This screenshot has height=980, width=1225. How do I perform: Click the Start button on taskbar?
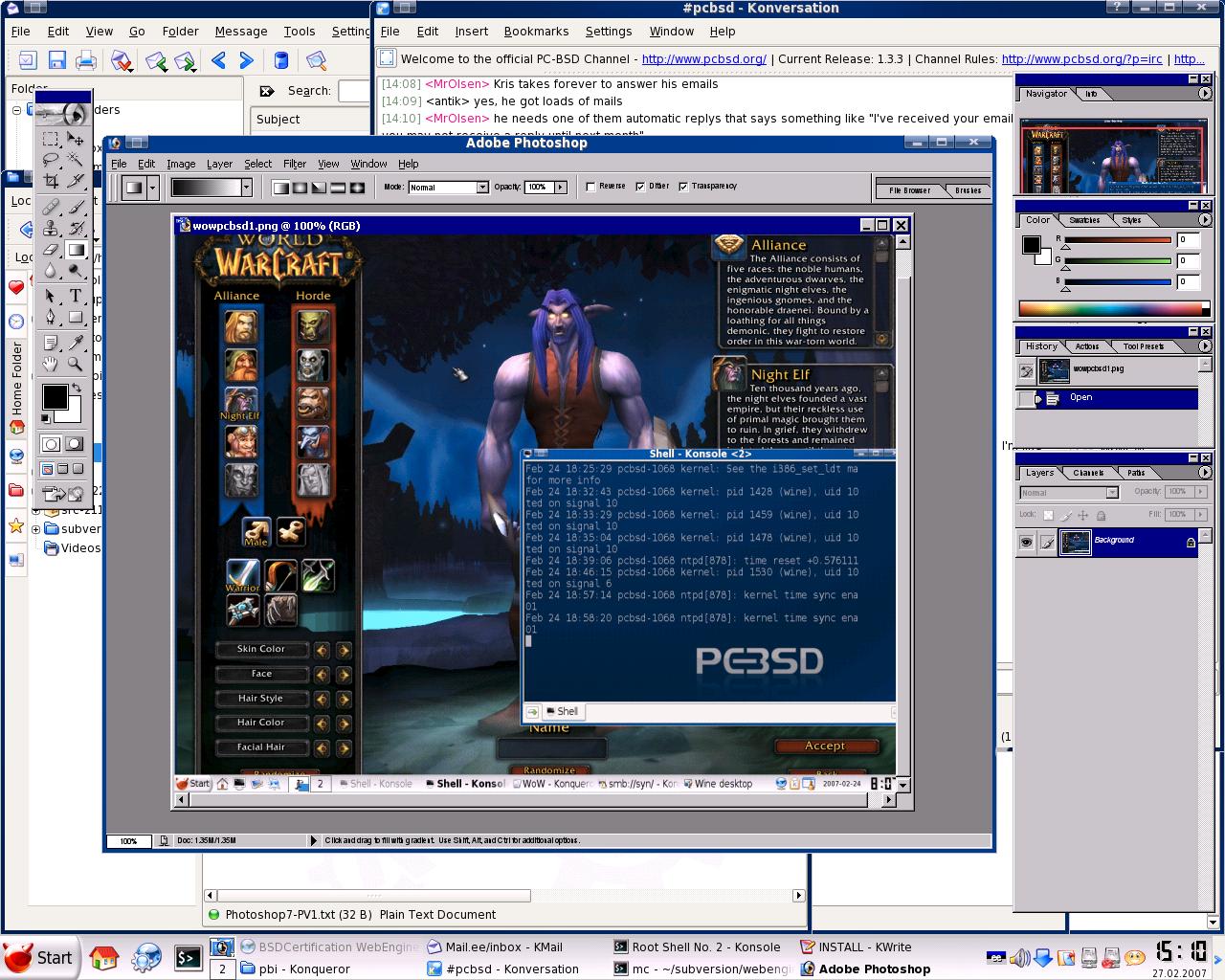[40, 958]
